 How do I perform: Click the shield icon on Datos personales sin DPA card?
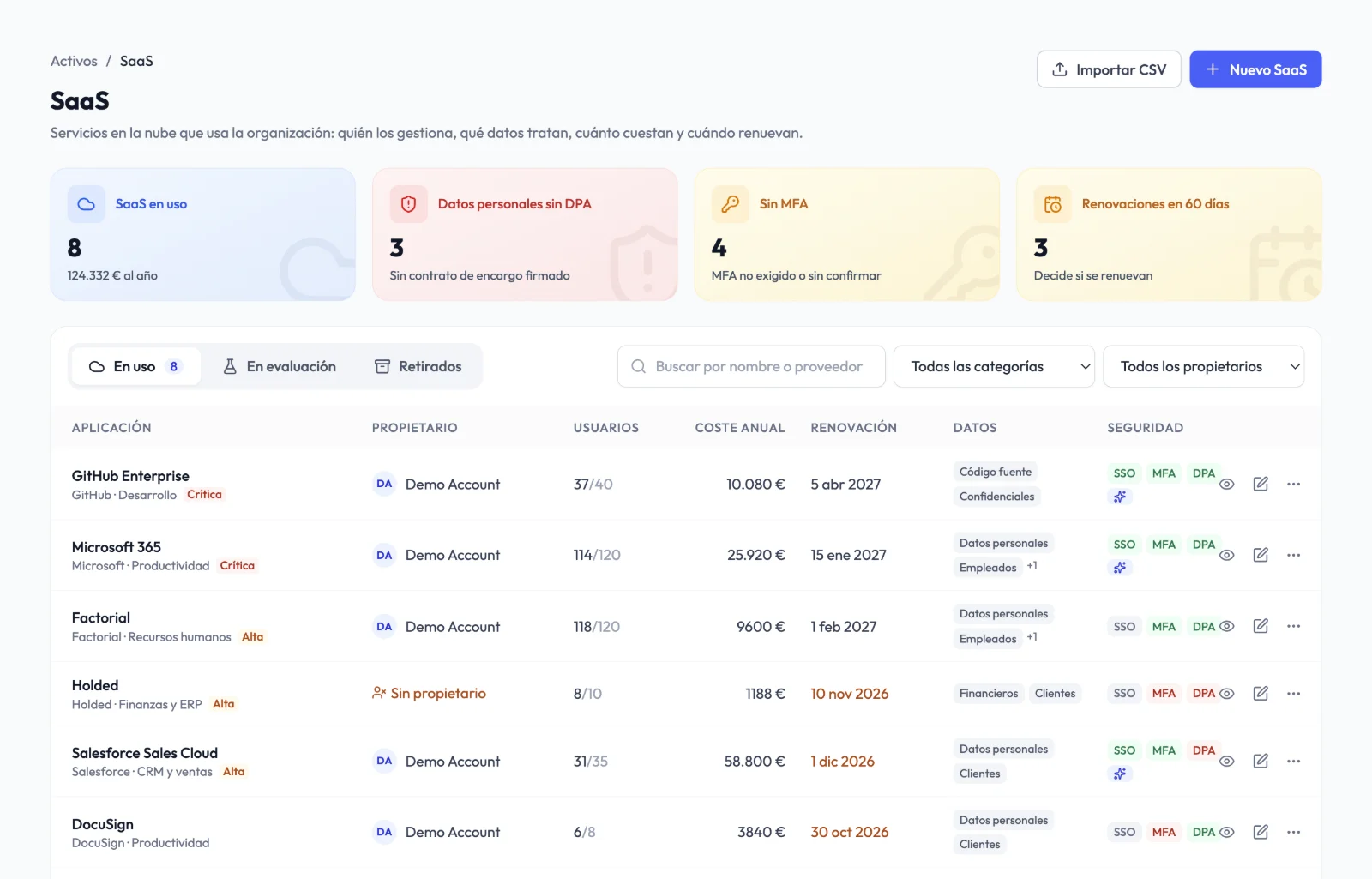[x=408, y=204]
